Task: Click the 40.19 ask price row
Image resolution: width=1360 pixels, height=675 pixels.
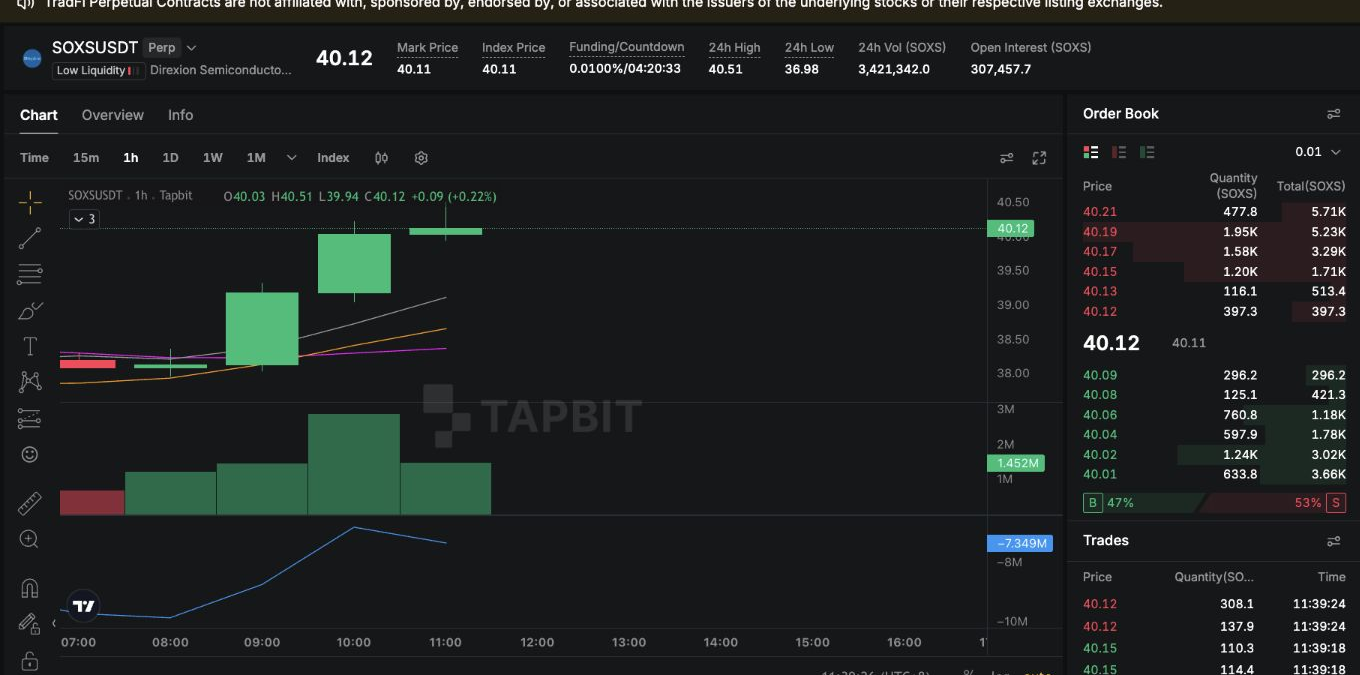Action: click(x=1214, y=232)
